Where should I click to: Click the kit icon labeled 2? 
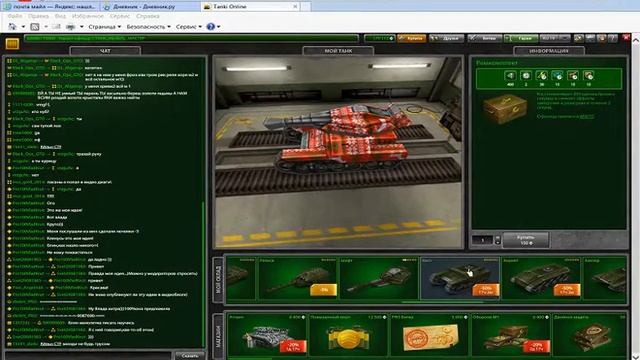(x=526, y=76)
